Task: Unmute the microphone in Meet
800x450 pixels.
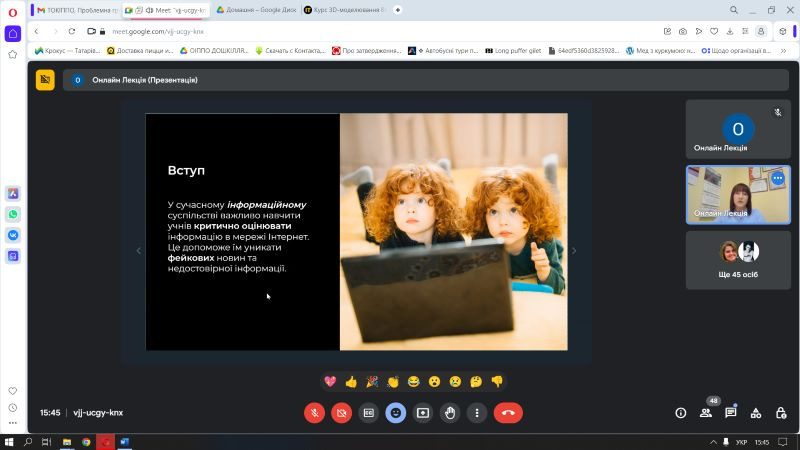Action: pos(314,413)
